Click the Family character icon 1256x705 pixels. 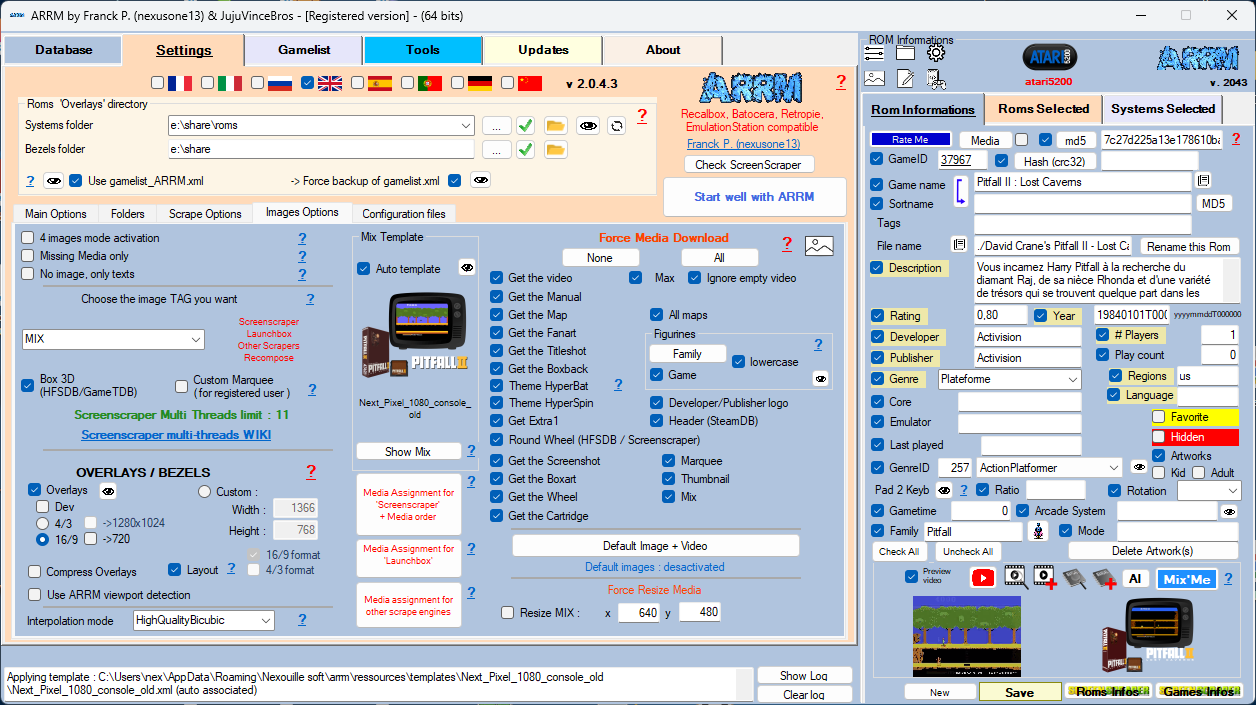coord(1039,532)
